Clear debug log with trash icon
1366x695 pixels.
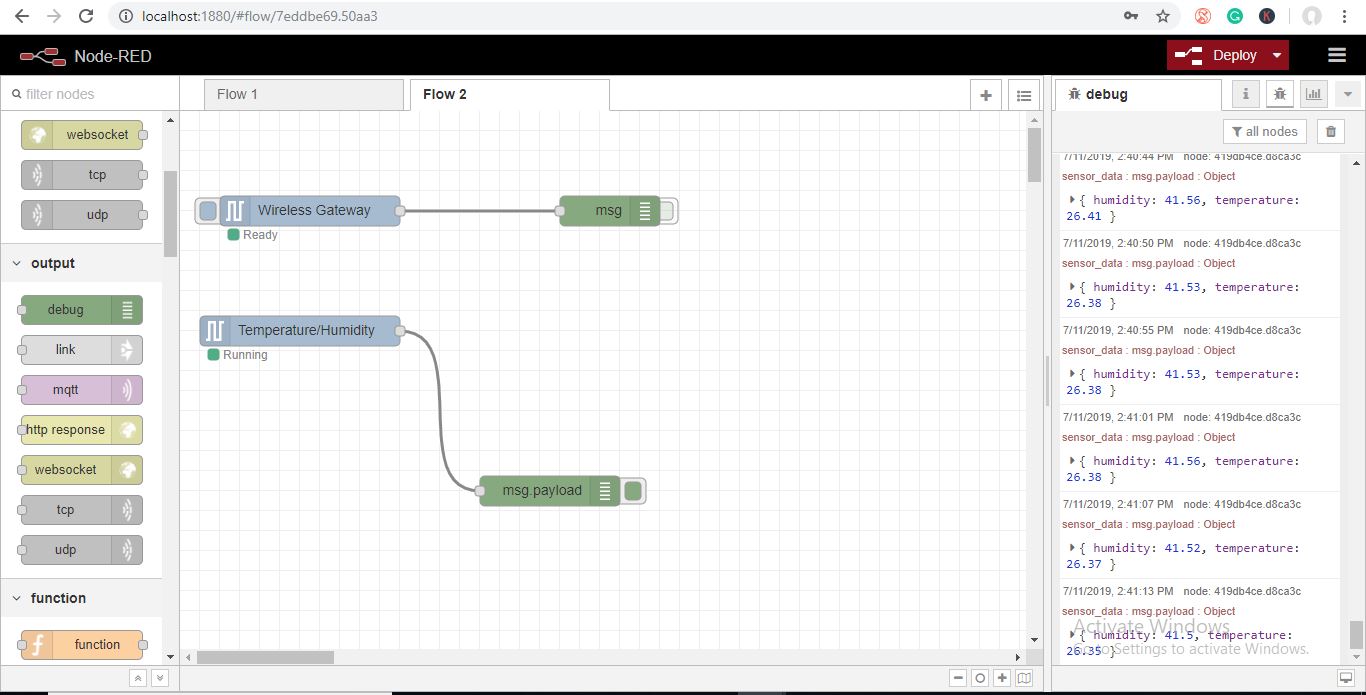point(1330,131)
